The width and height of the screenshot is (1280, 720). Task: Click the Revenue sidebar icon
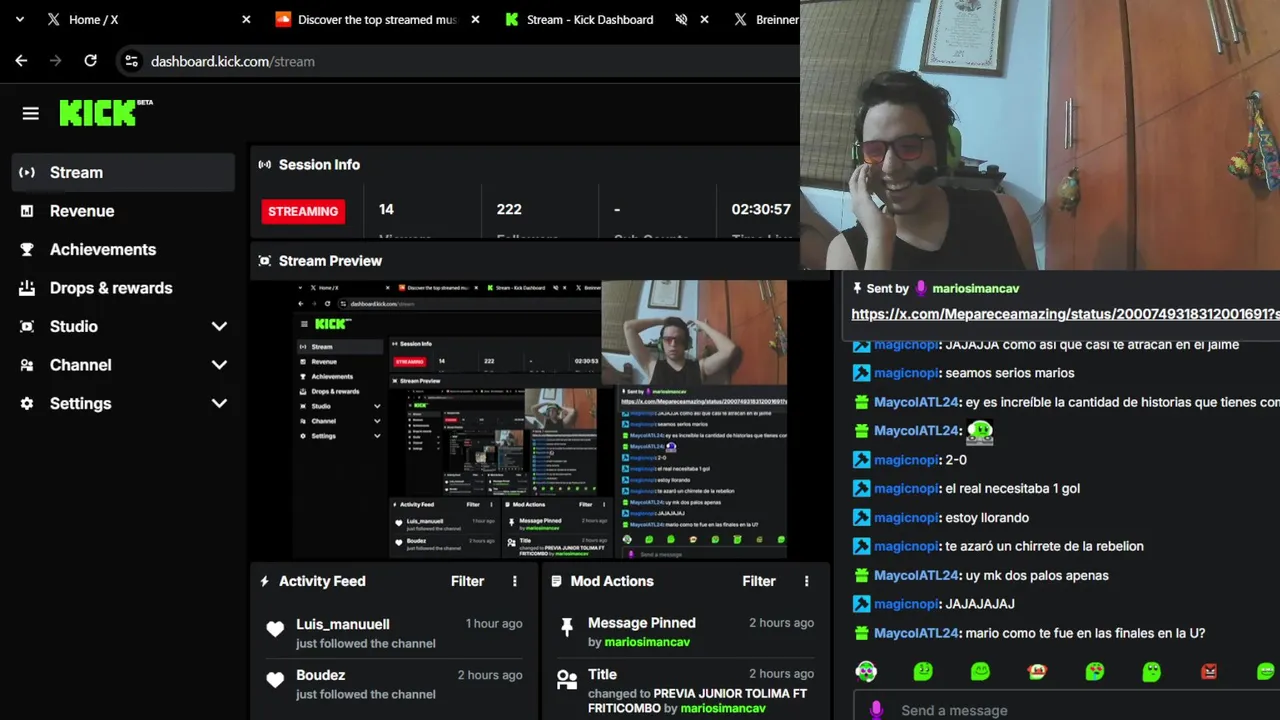pyautogui.click(x=27, y=211)
